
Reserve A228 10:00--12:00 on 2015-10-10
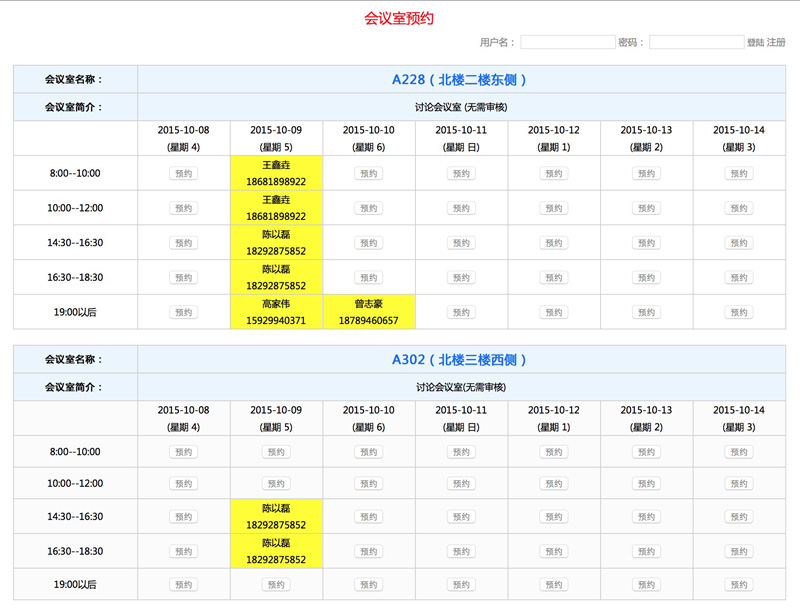[368, 208]
